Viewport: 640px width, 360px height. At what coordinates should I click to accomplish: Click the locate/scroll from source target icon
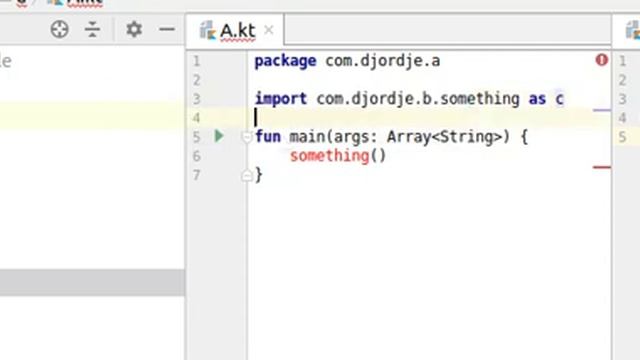click(x=60, y=29)
